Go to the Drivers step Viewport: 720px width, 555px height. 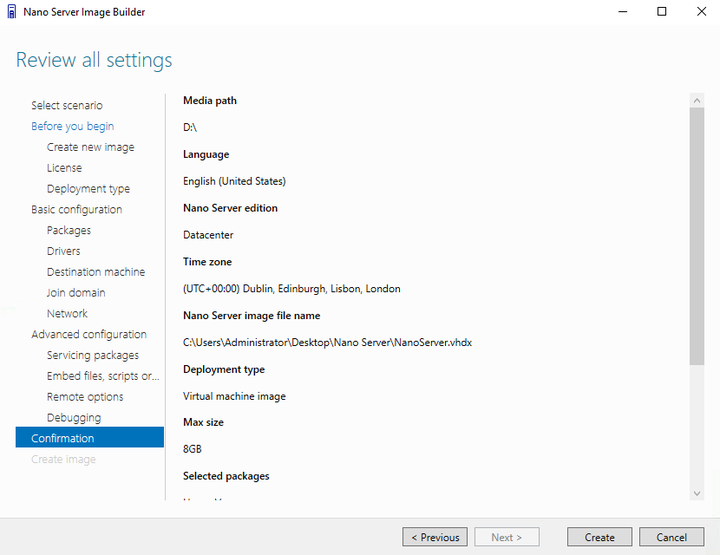pyautogui.click(x=63, y=251)
